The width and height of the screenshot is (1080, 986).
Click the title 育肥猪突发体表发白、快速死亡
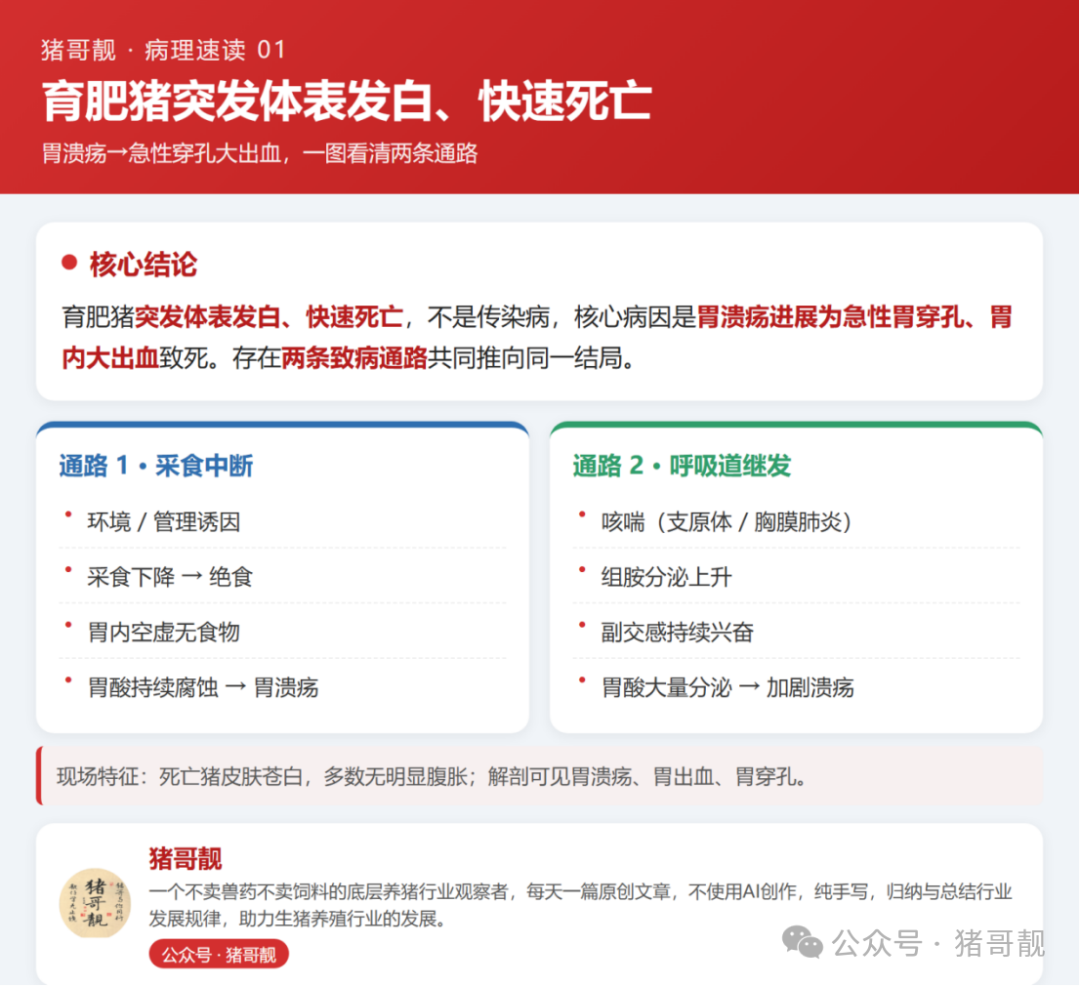[x=346, y=102]
